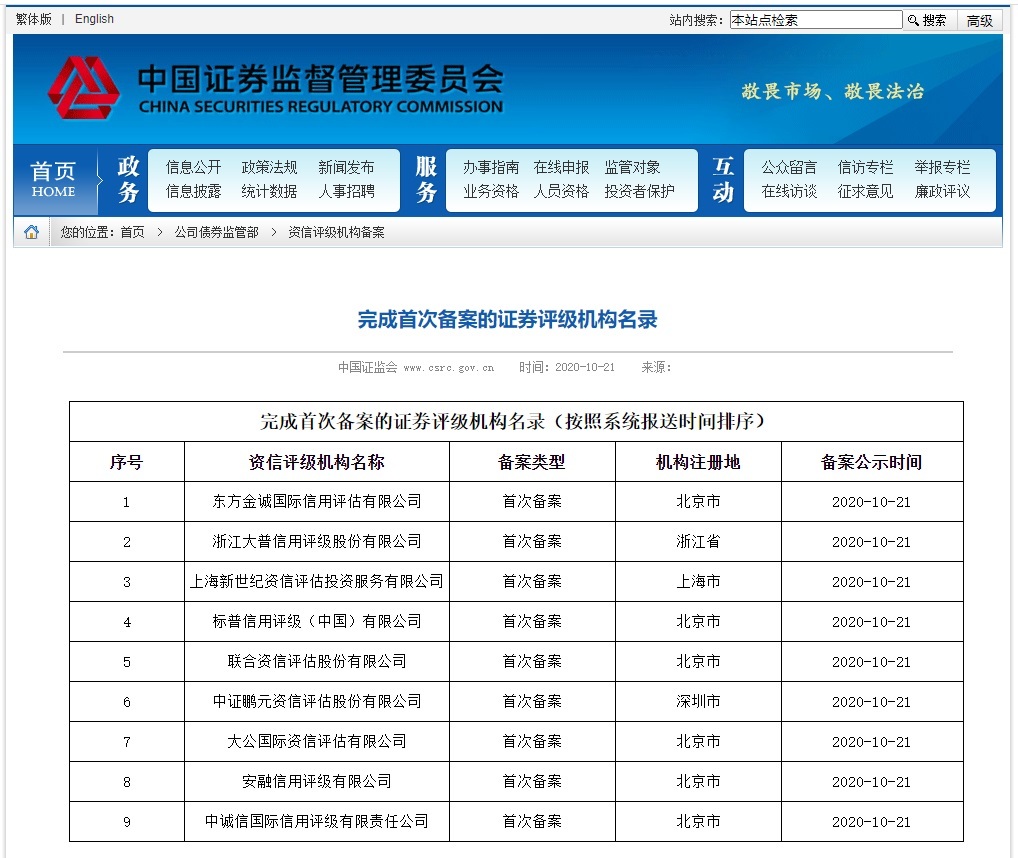This screenshot has height=858, width=1018.
Task: Click the publish time 2020-10-21 under title
Action: point(584,367)
